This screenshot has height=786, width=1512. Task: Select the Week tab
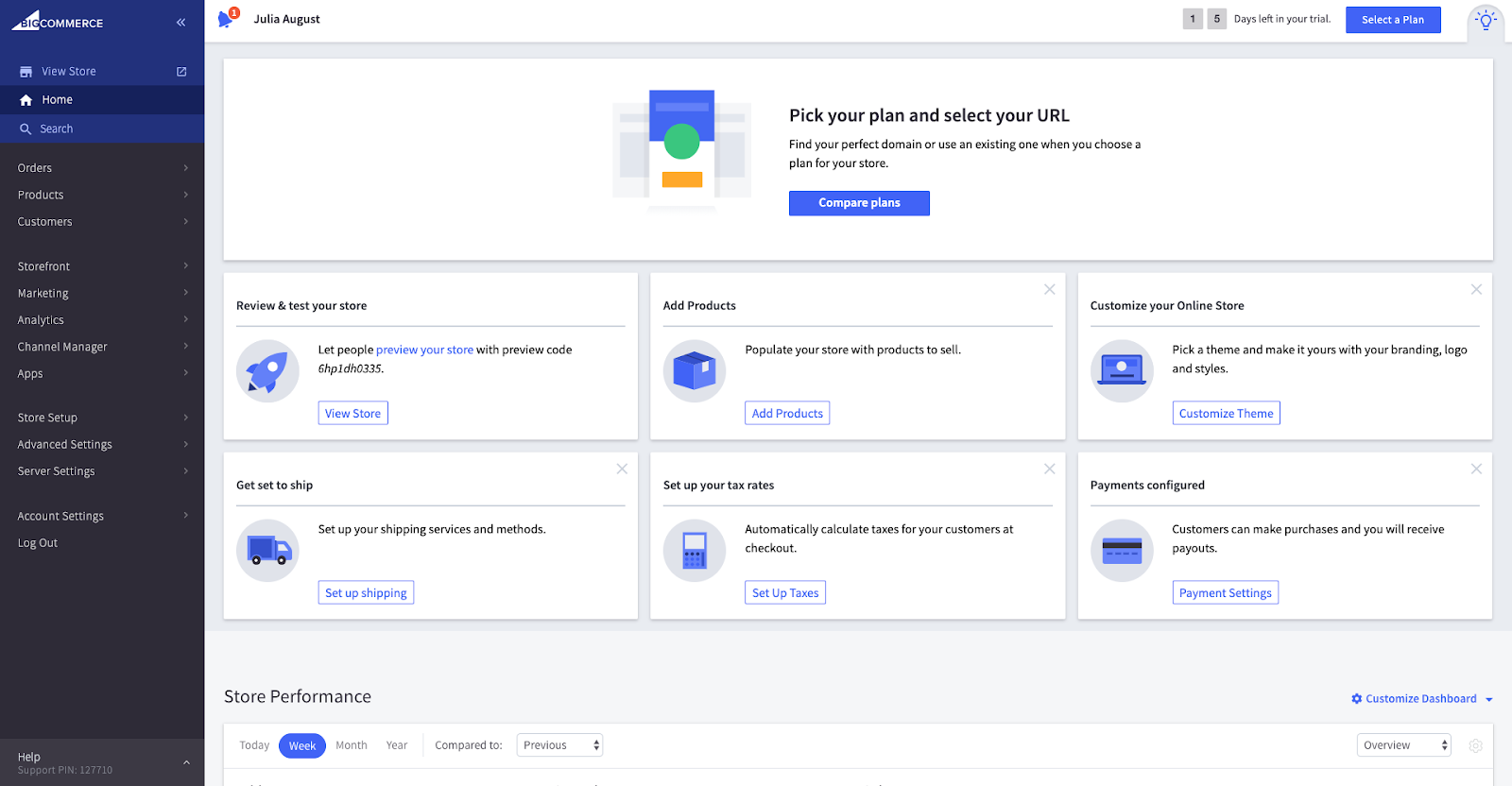(302, 745)
